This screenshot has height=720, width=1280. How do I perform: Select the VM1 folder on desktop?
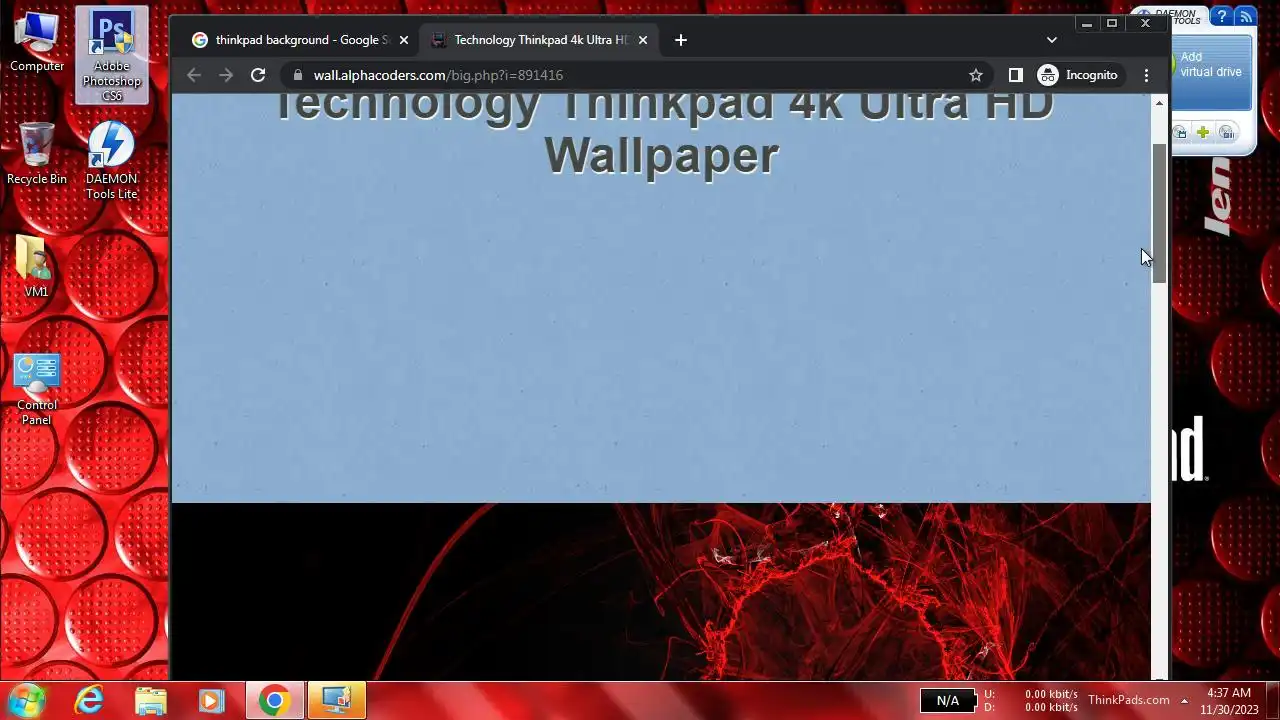pyautogui.click(x=36, y=267)
